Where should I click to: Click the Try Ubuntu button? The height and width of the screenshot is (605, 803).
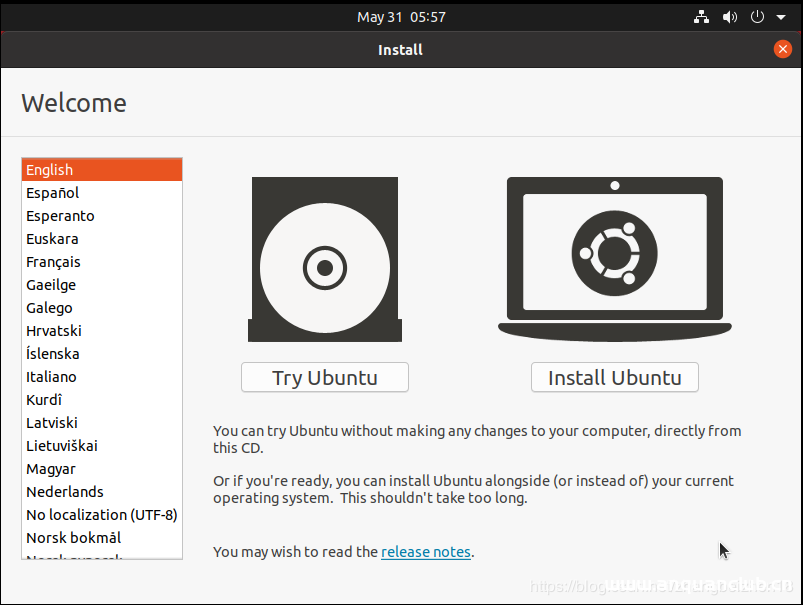[x=323, y=377]
